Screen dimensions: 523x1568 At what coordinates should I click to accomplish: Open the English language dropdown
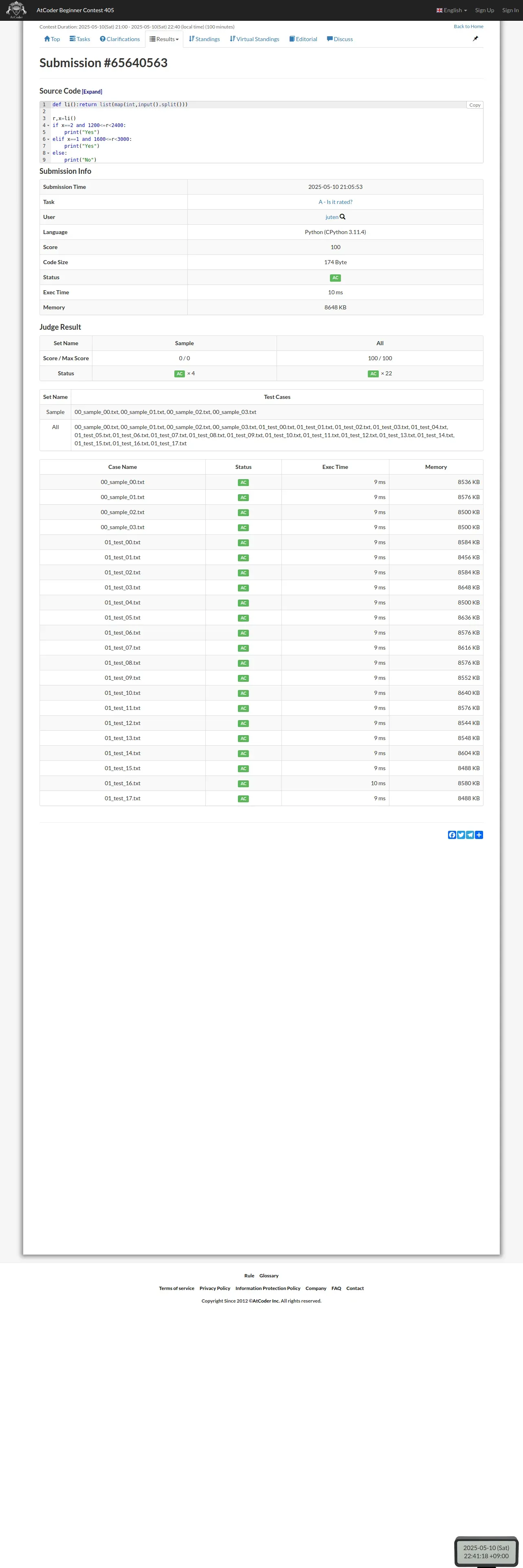[x=452, y=10]
